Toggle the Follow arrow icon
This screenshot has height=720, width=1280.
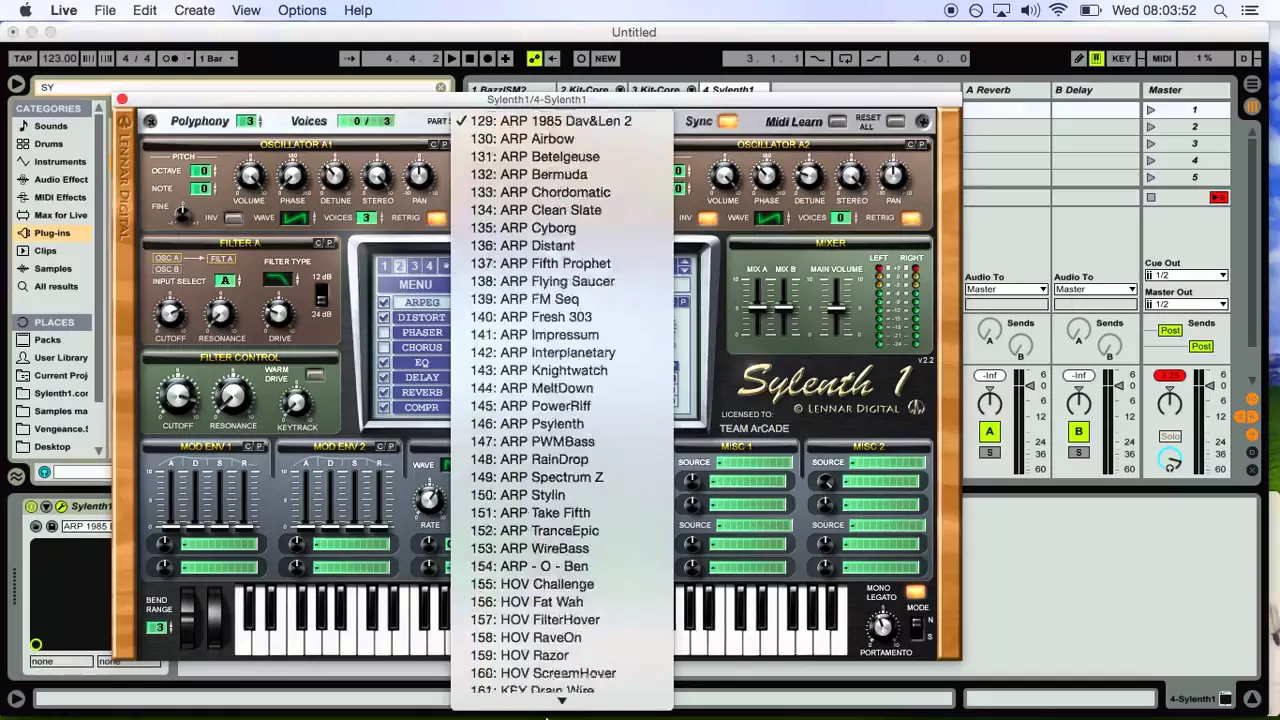point(349,59)
